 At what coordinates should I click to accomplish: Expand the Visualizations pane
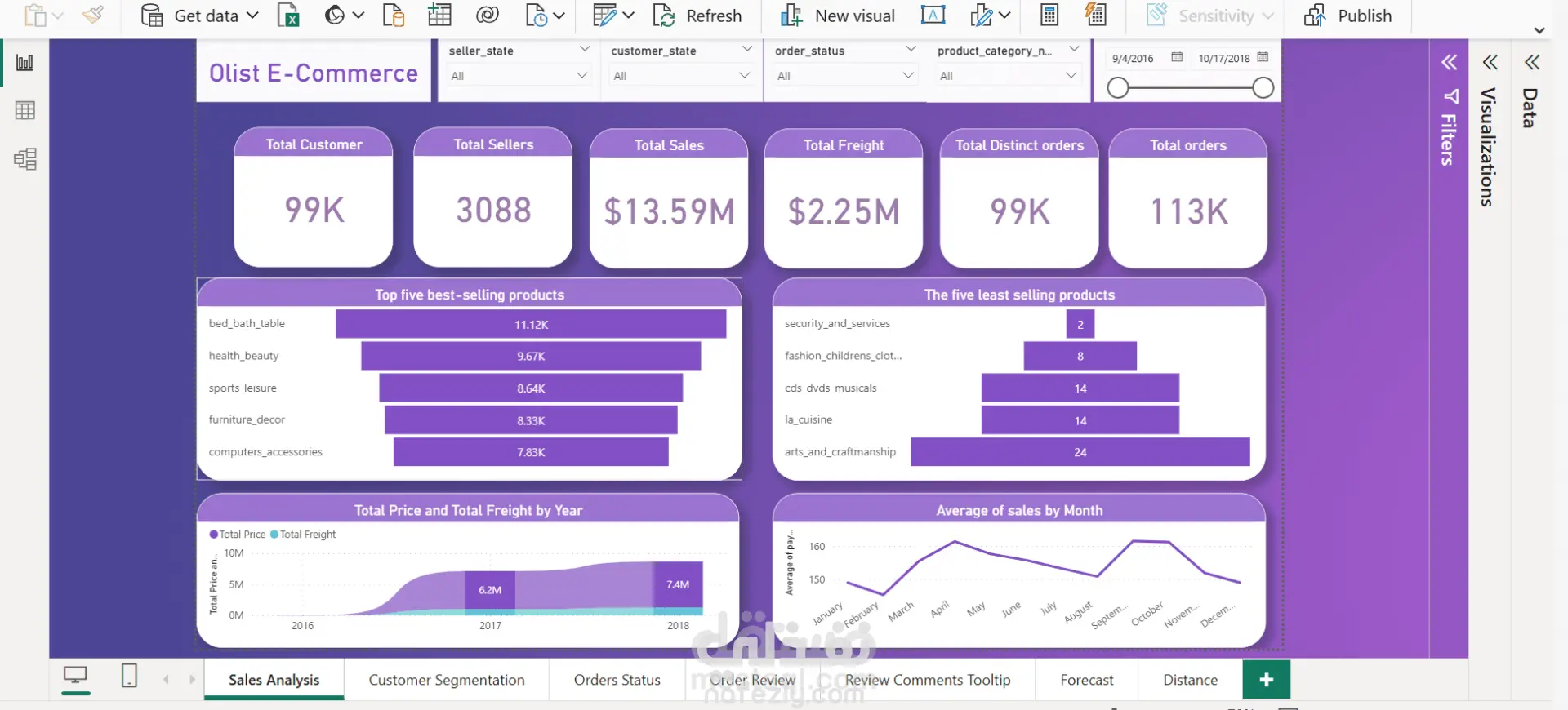(x=1490, y=62)
